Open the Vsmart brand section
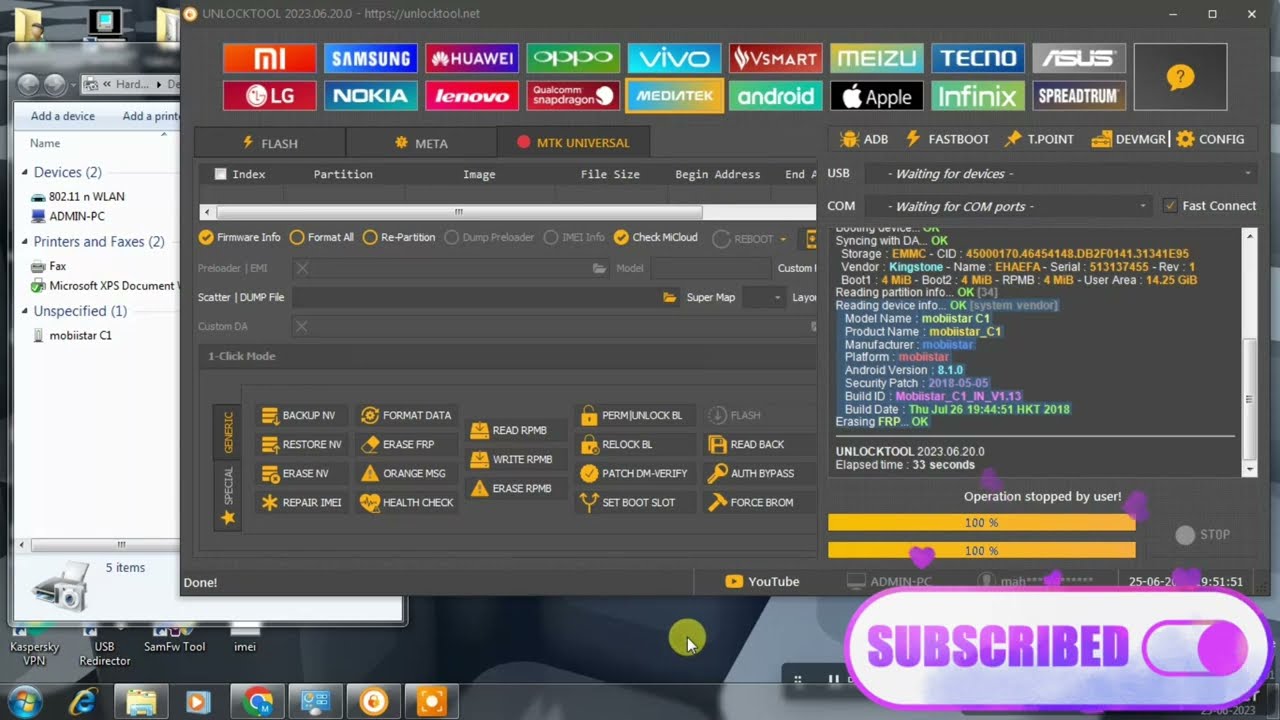 pyautogui.click(x=776, y=58)
